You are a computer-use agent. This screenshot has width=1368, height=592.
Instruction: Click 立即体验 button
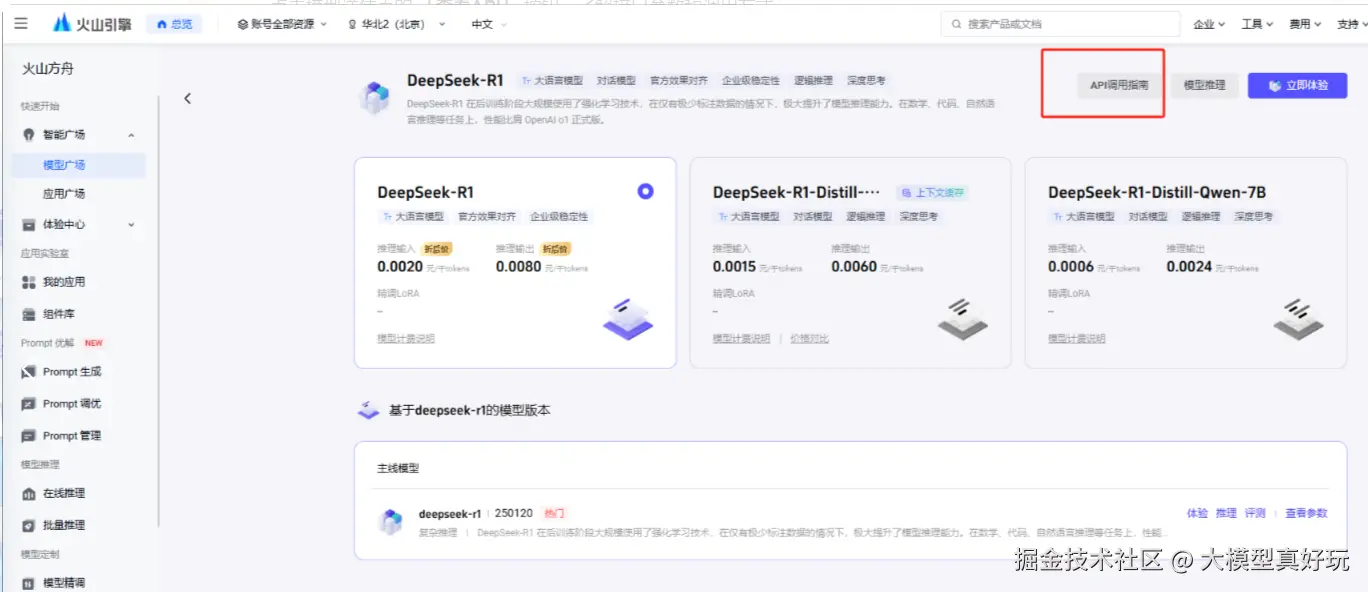click(x=1297, y=86)
